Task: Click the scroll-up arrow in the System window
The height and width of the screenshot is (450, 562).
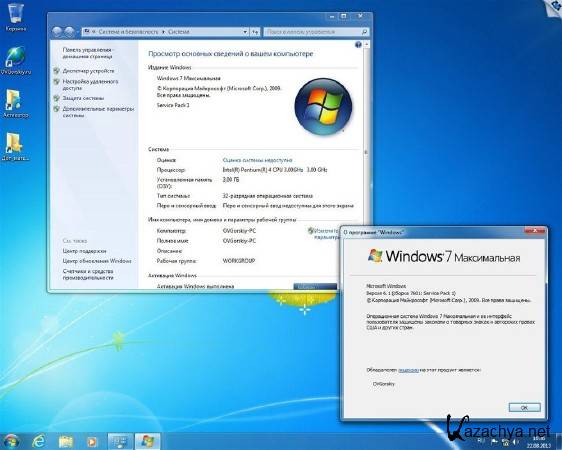Action: [x=366, y=45]
